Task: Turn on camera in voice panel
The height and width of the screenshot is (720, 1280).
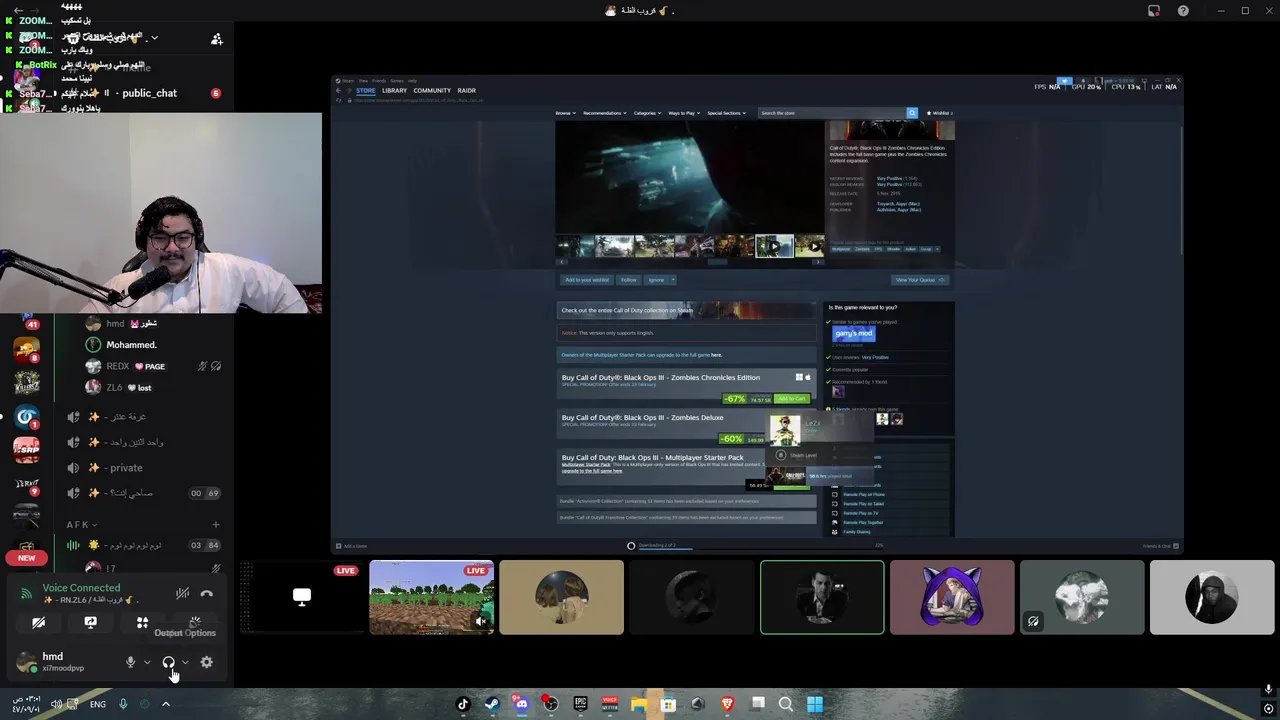Action: (38, 622)
